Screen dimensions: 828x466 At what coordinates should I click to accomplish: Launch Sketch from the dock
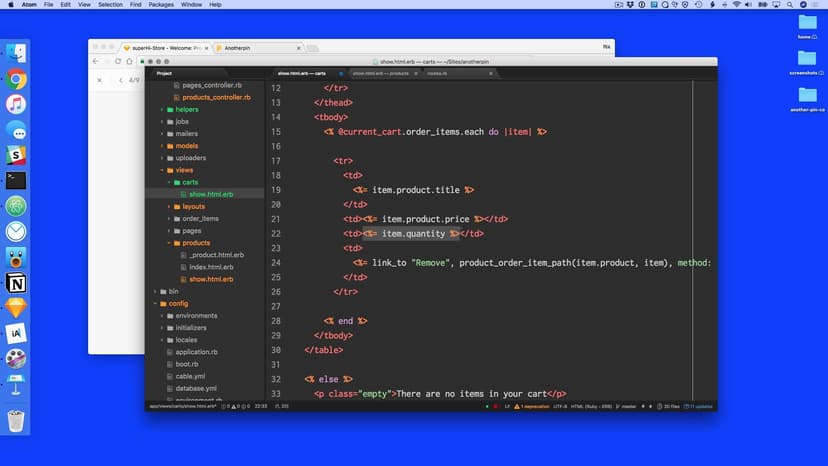point(16,308)
